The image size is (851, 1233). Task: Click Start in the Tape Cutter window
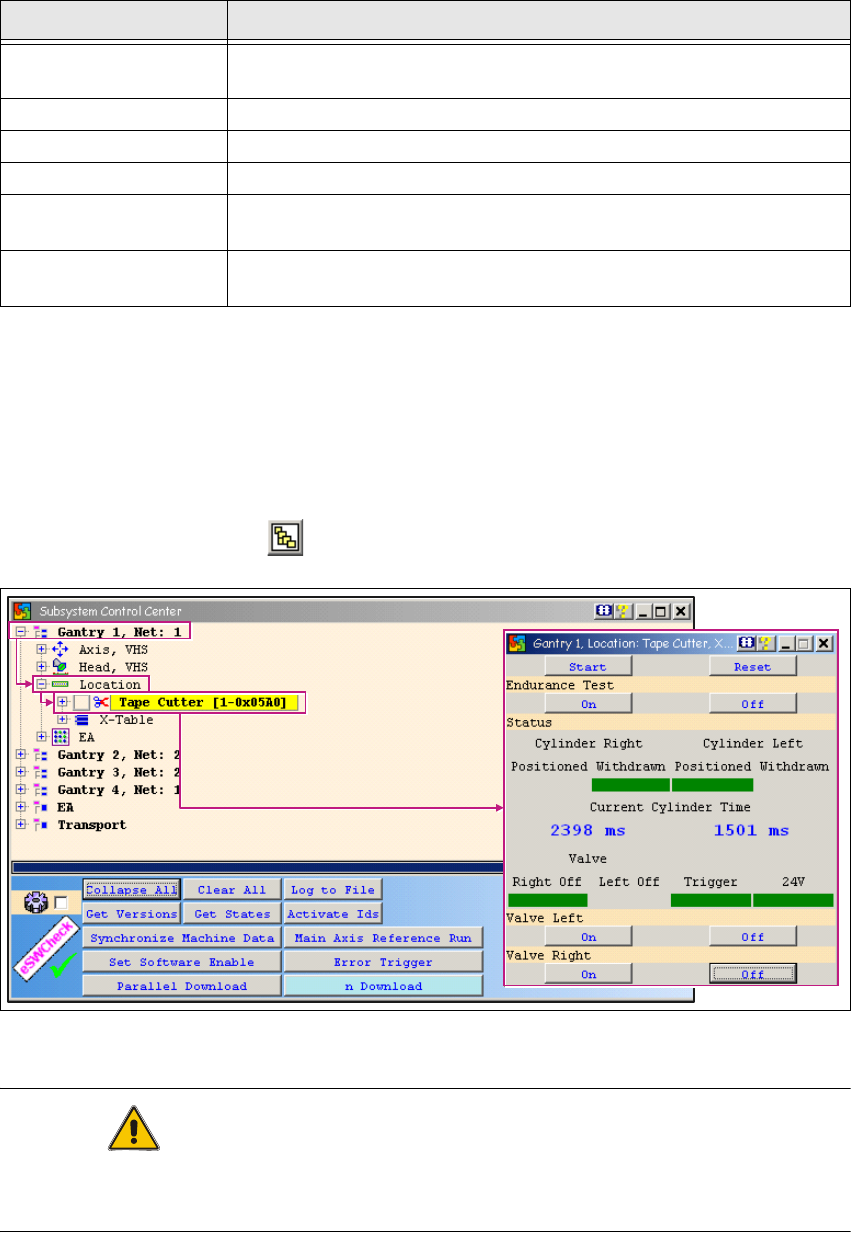588,666
